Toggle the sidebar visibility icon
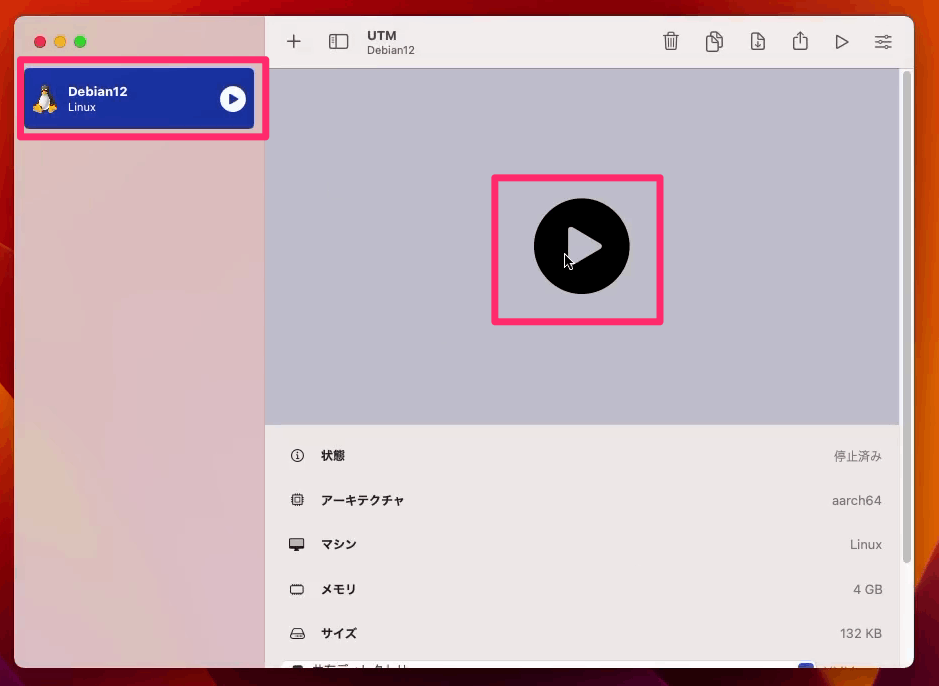Viewport: 939px width, 686px height. point(338,41)
